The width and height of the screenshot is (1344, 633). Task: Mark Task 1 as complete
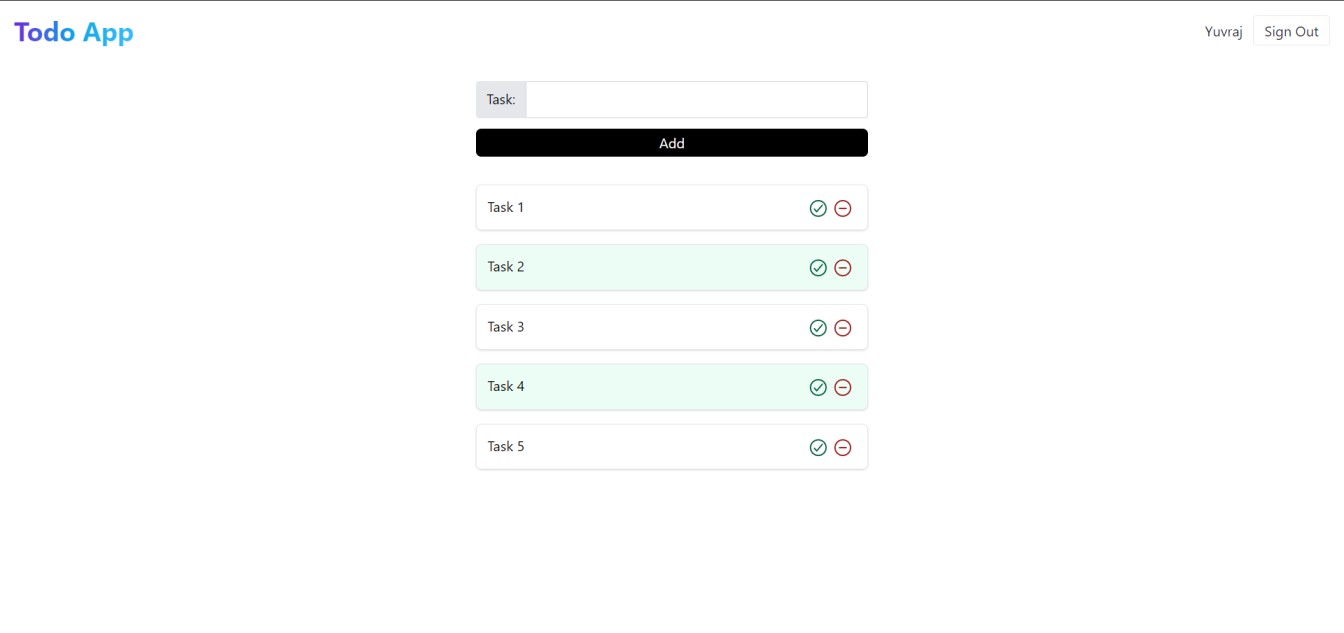pos(818,208)
